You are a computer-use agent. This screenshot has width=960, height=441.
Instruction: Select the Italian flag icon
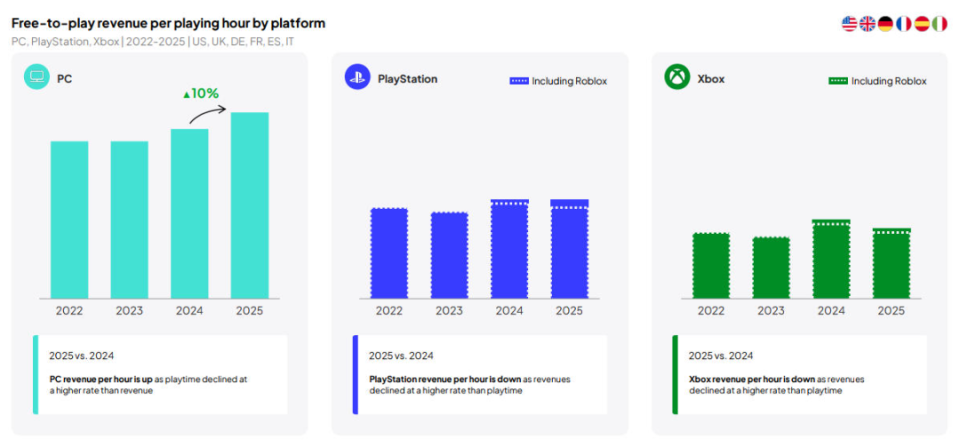click(x=940, y=24)
